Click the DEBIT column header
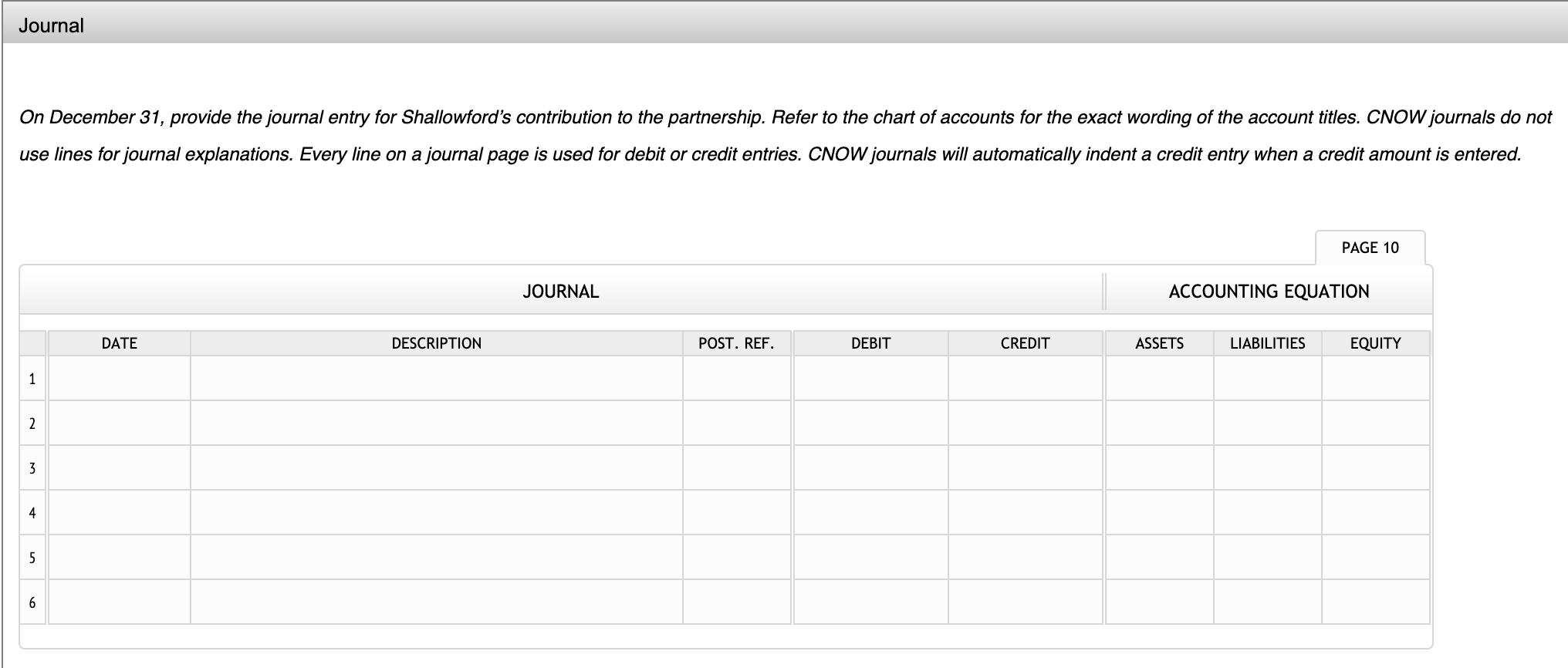1568x668 pixels. tap(870, 343)
